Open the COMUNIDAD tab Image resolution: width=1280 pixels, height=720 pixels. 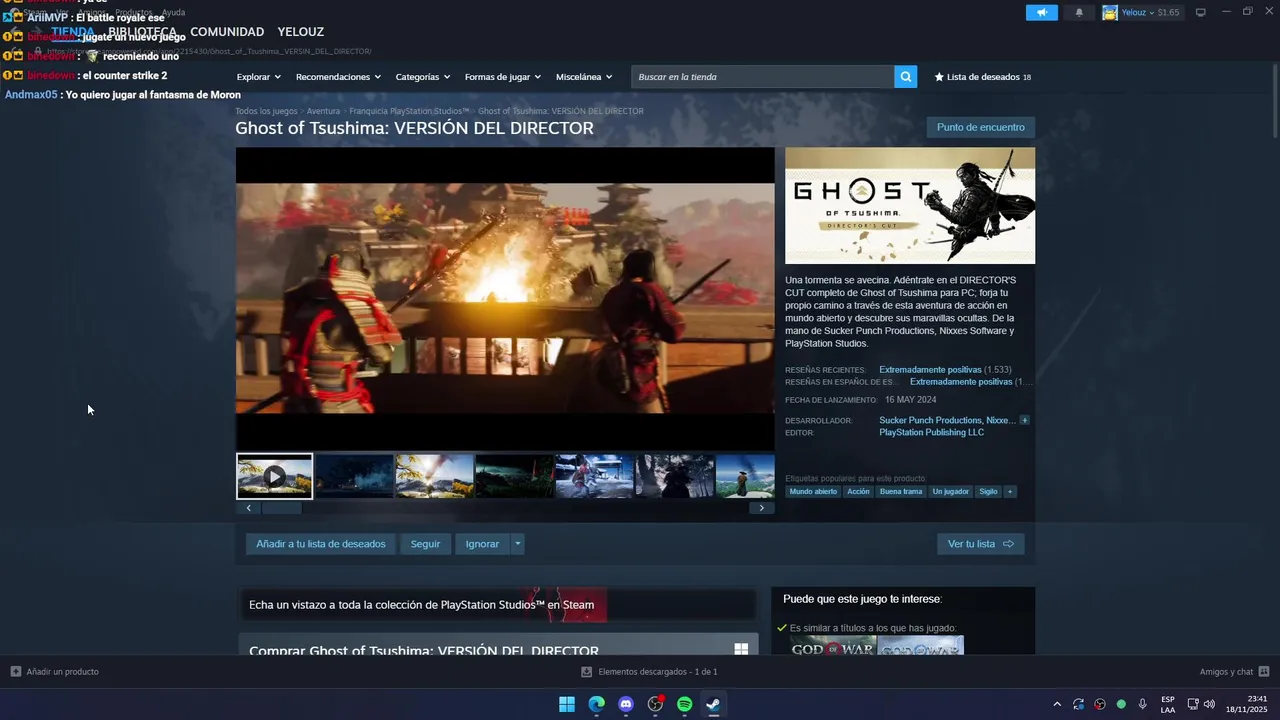tap(227, 32)
